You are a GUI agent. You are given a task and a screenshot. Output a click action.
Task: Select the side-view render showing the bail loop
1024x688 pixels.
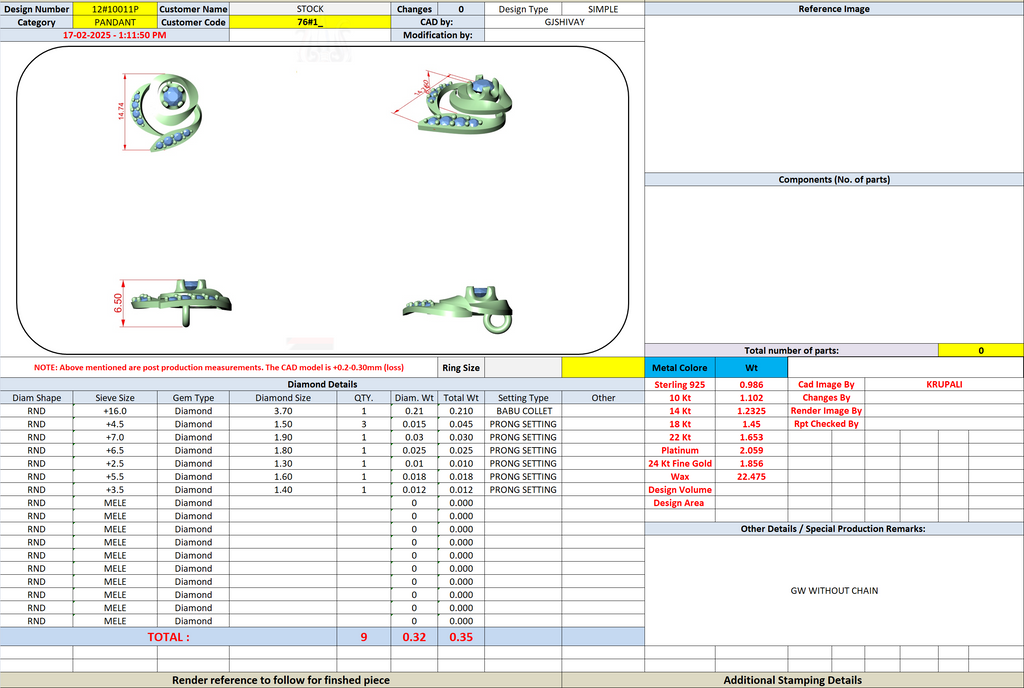tap(459, 309)
